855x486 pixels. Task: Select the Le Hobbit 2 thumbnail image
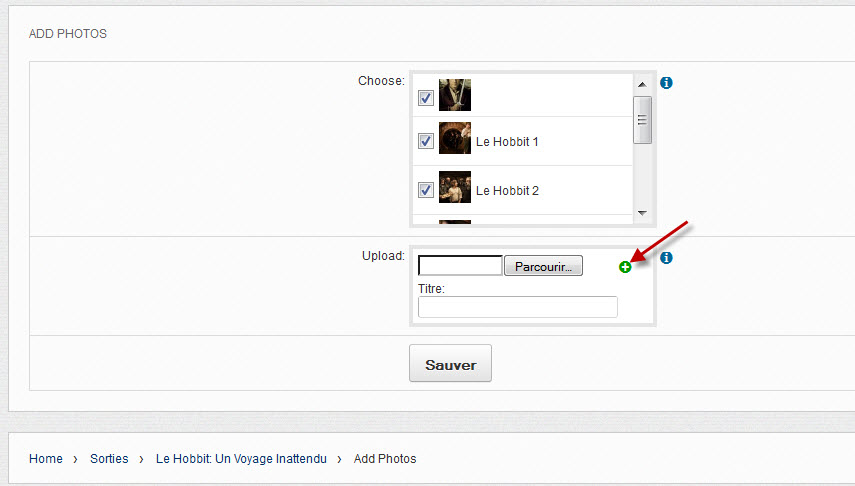tap(455, 188)
